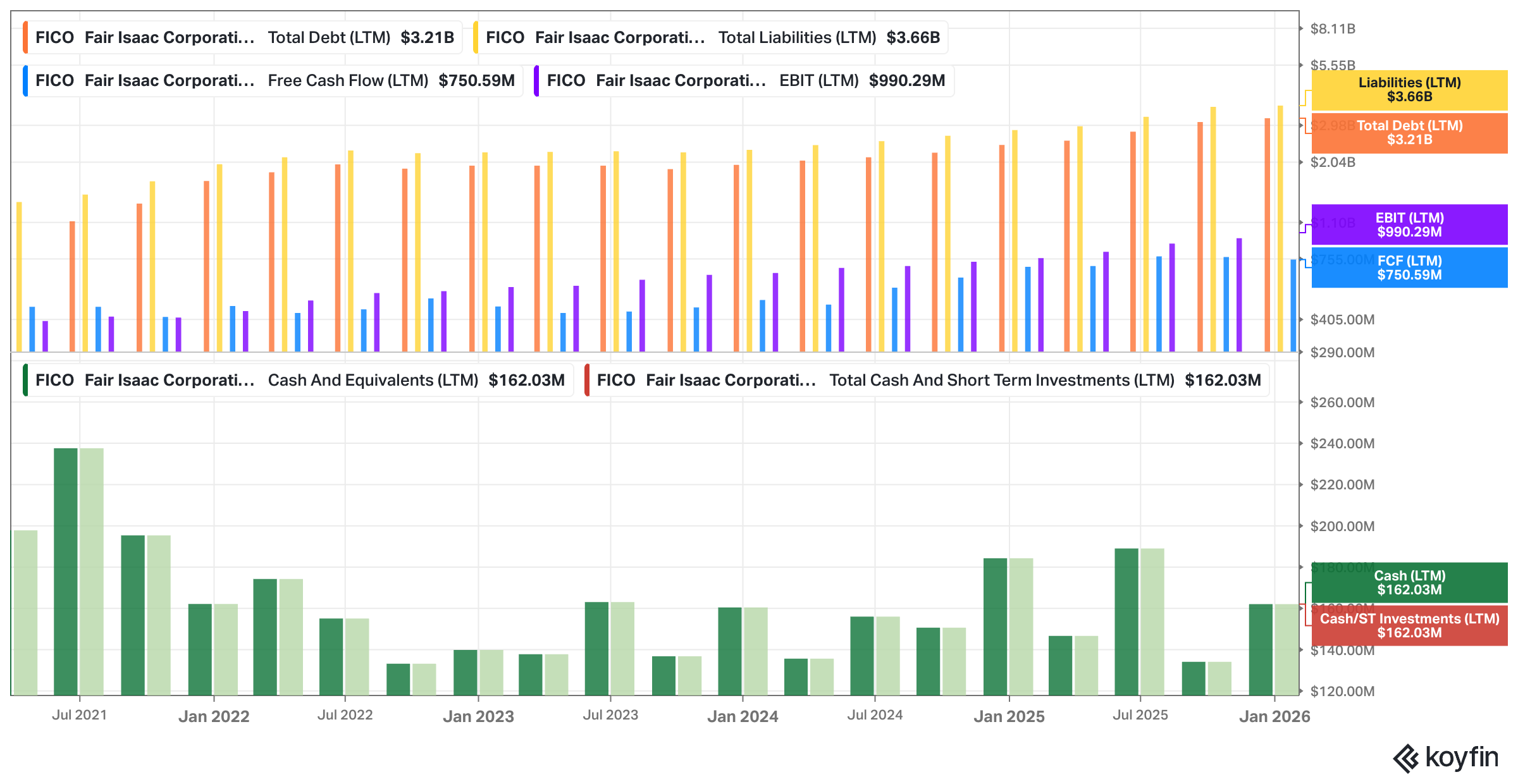Screen dimensions: 1518x784
Task: Click $162.03M value in Cash And Equivalents legend
Action: (527, 380)
